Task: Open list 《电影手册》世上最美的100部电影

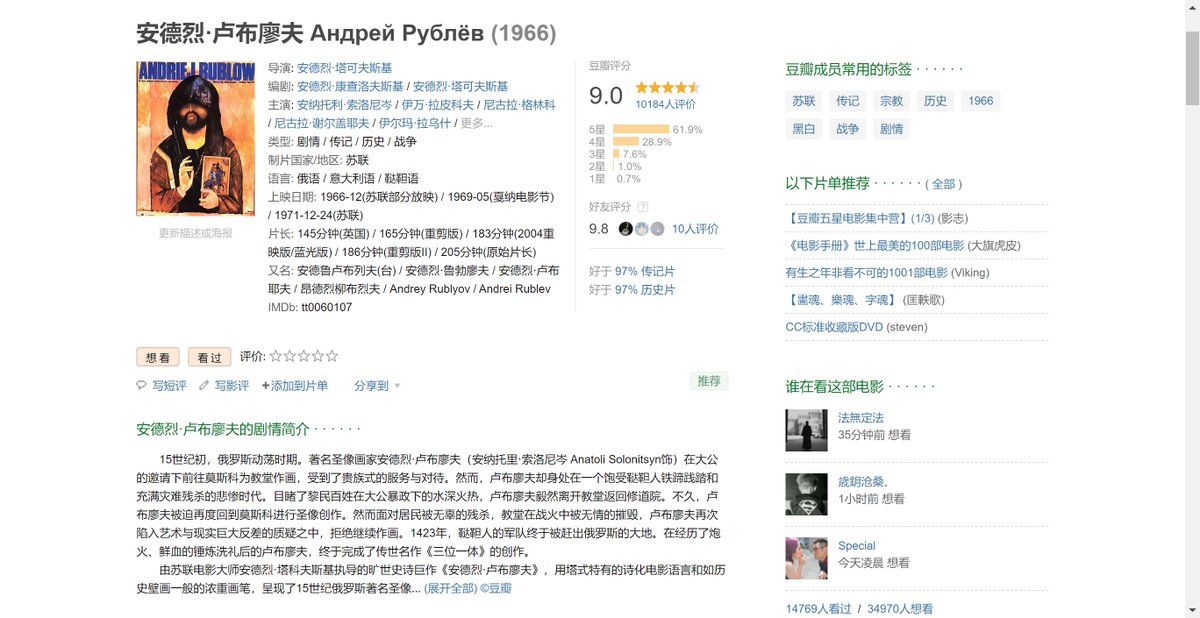Action: coord(875,245)
